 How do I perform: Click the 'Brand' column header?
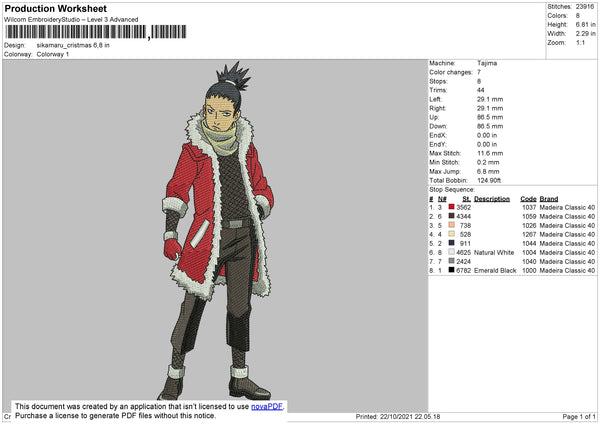[549, 199]
